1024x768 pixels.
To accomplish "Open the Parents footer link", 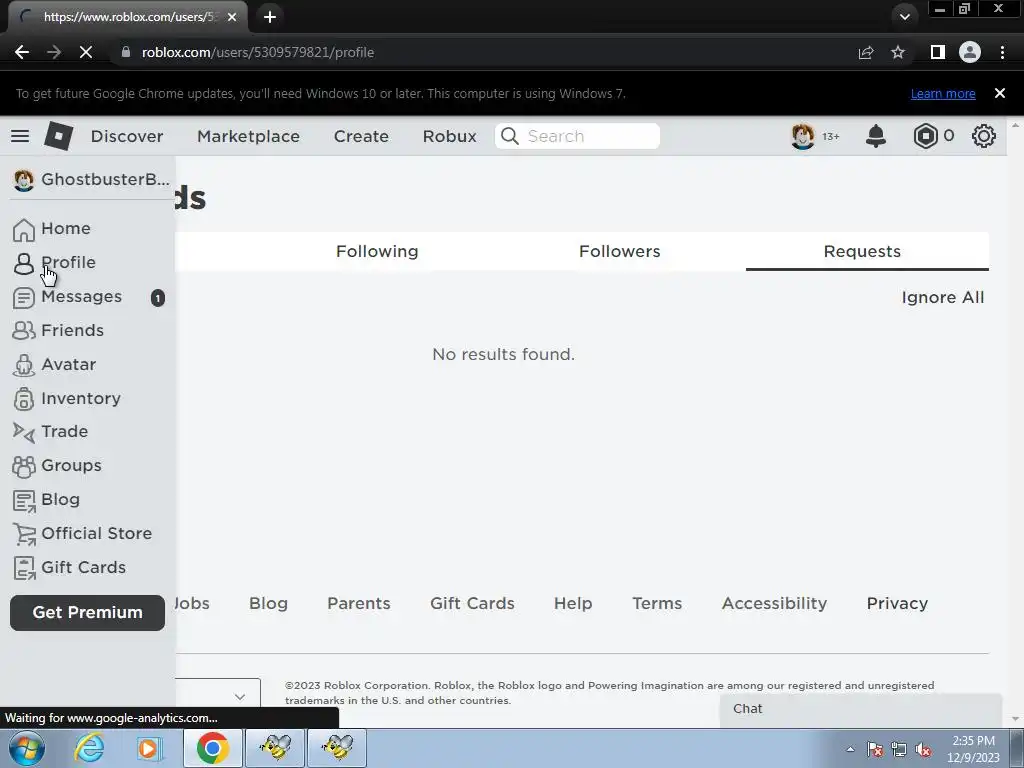I will pos(359,603).
